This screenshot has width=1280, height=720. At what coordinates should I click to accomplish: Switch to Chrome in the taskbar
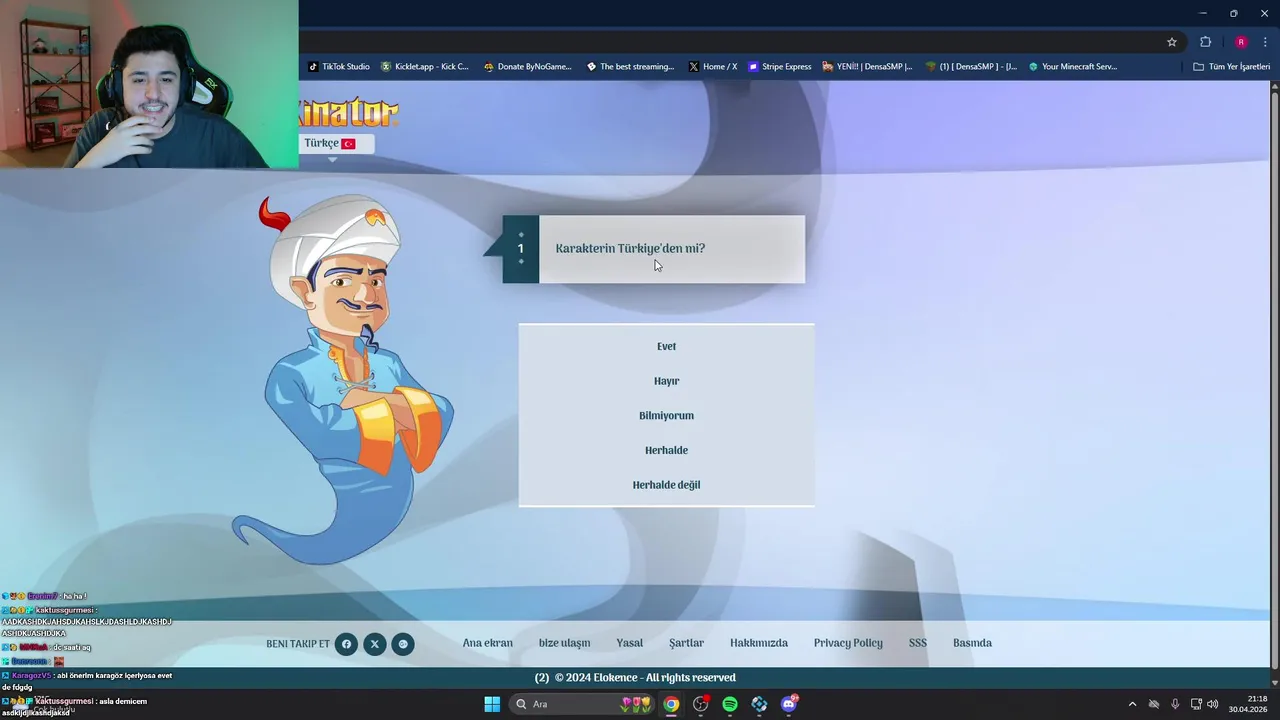[x=671, y=704]
